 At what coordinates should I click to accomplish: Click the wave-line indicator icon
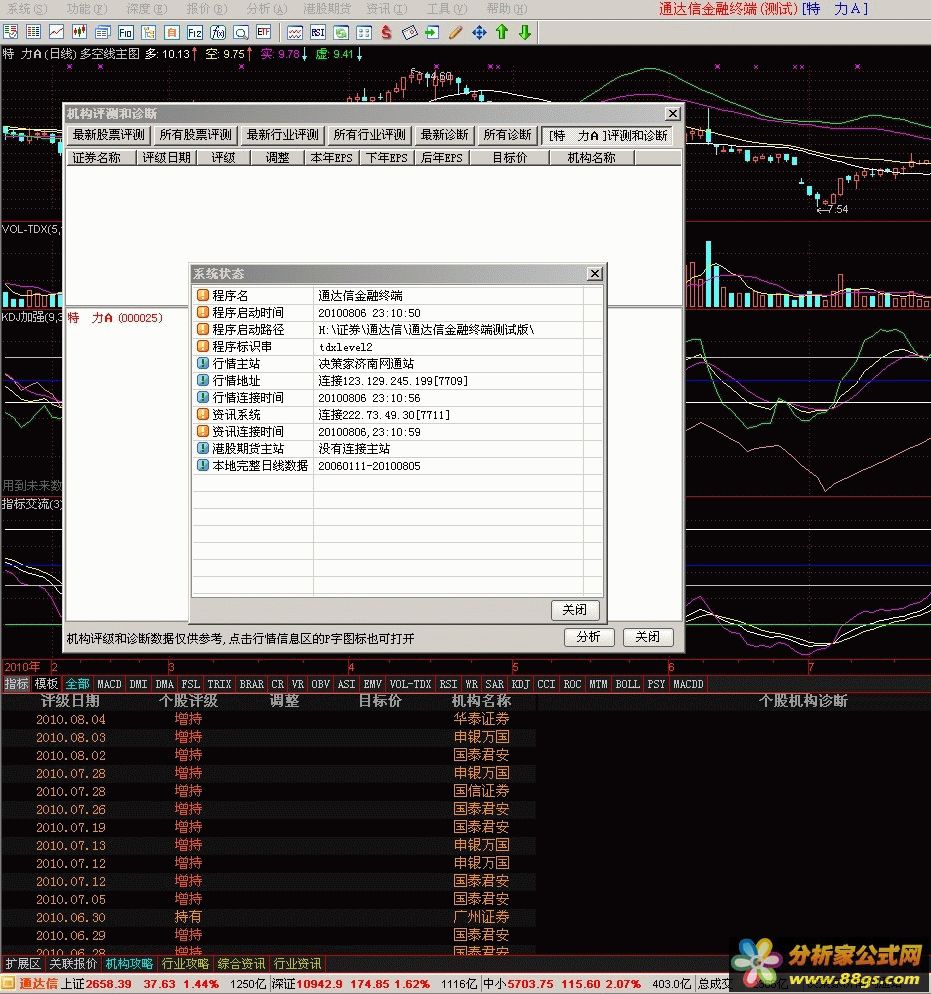coord(295,32)
